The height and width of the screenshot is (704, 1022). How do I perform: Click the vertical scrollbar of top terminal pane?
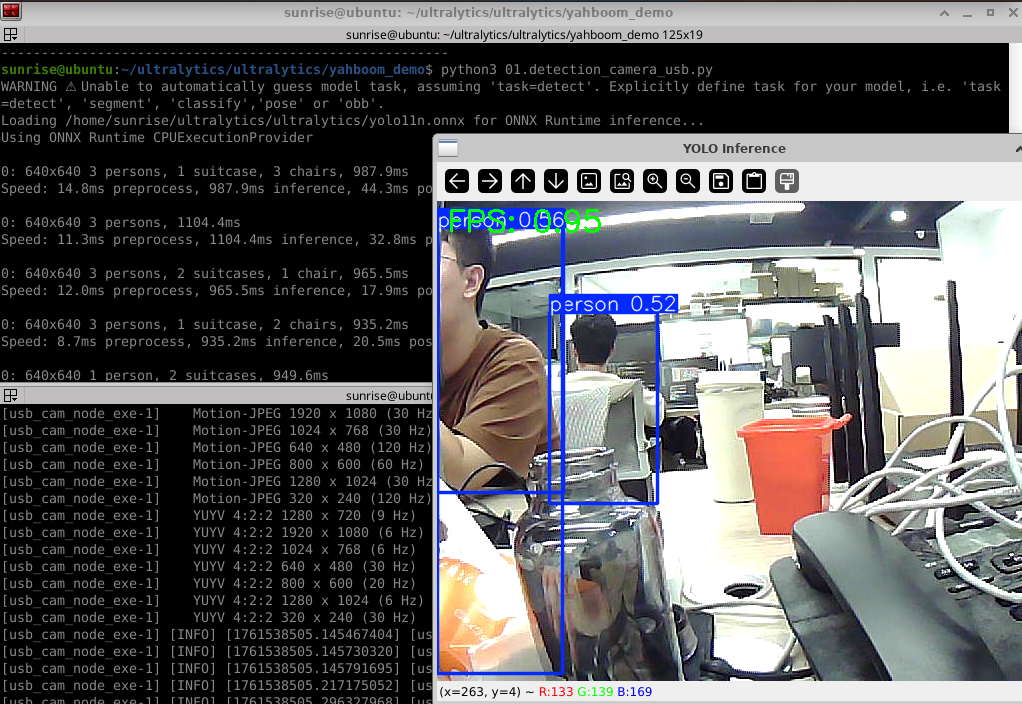(1015, 88)
